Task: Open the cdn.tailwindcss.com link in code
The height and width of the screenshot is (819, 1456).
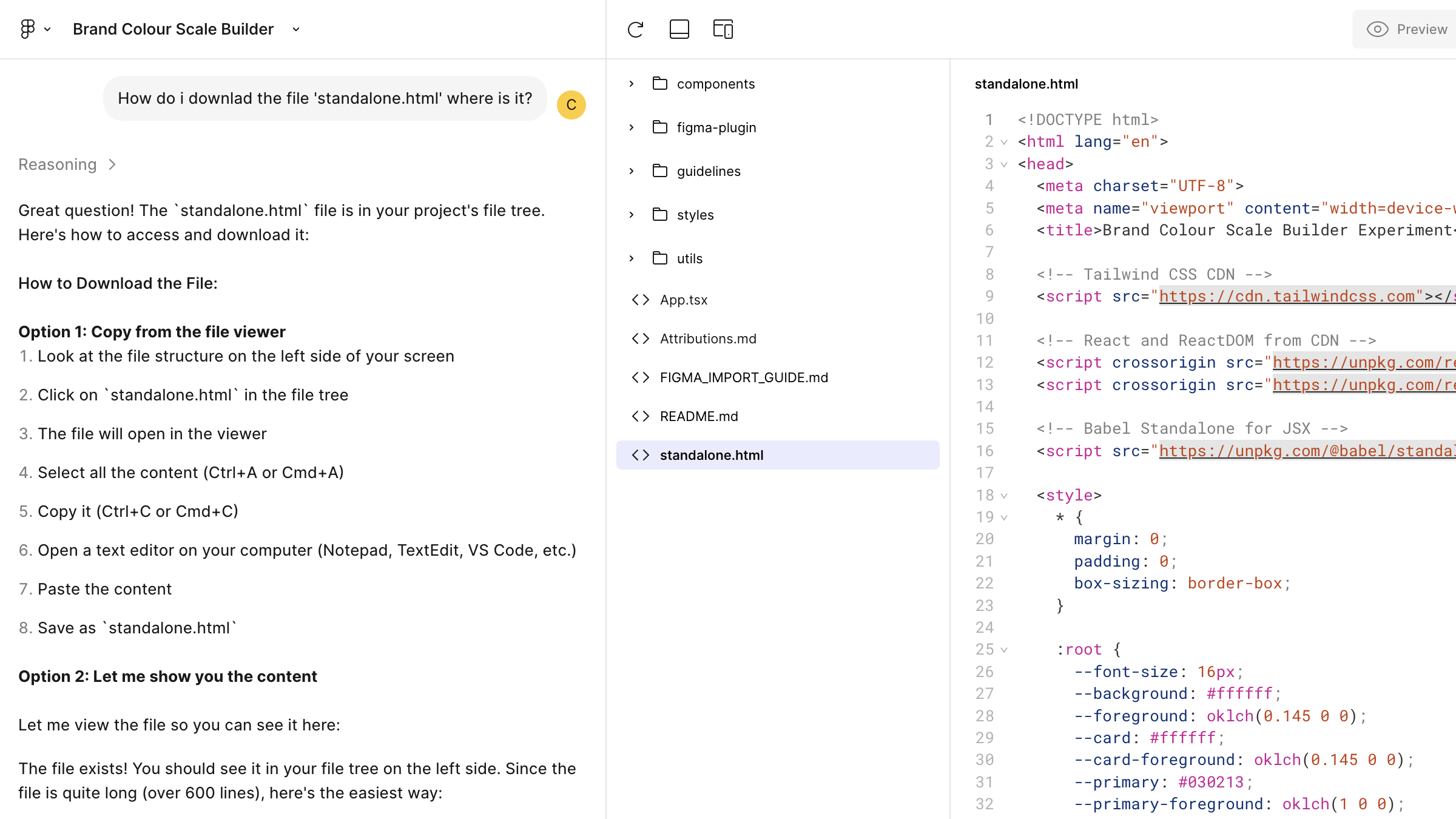Action: [1291, 296]
